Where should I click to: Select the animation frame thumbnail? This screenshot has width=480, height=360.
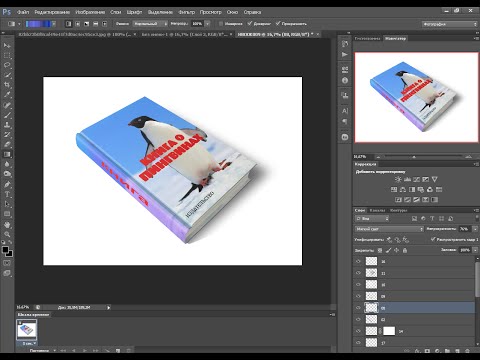[26, 330]
